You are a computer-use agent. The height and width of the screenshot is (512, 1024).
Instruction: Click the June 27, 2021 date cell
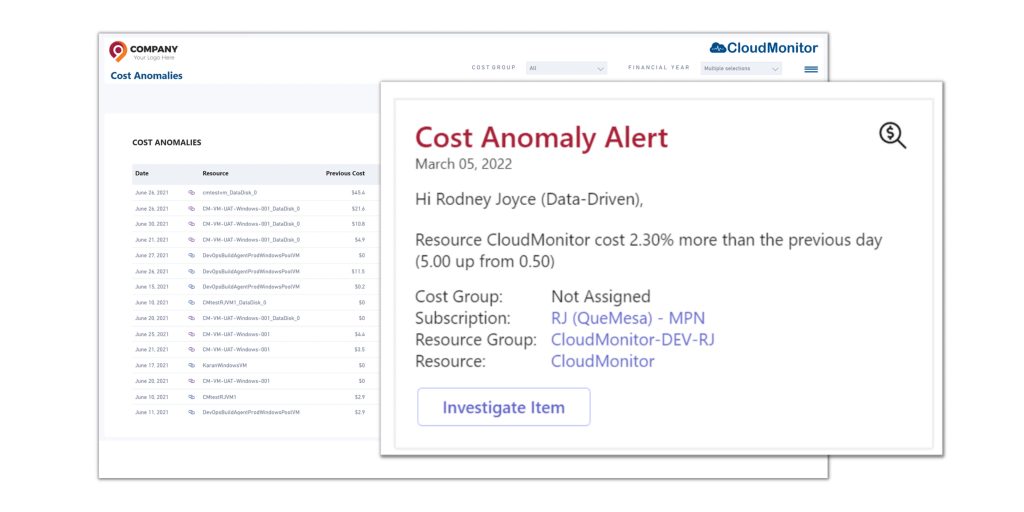152,255
